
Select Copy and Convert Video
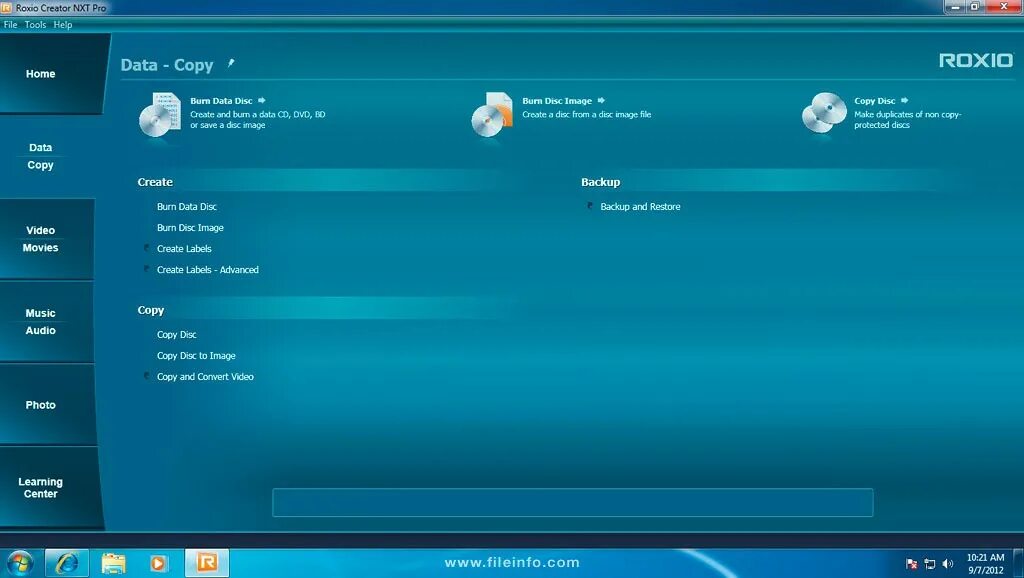tap(204, 376)
